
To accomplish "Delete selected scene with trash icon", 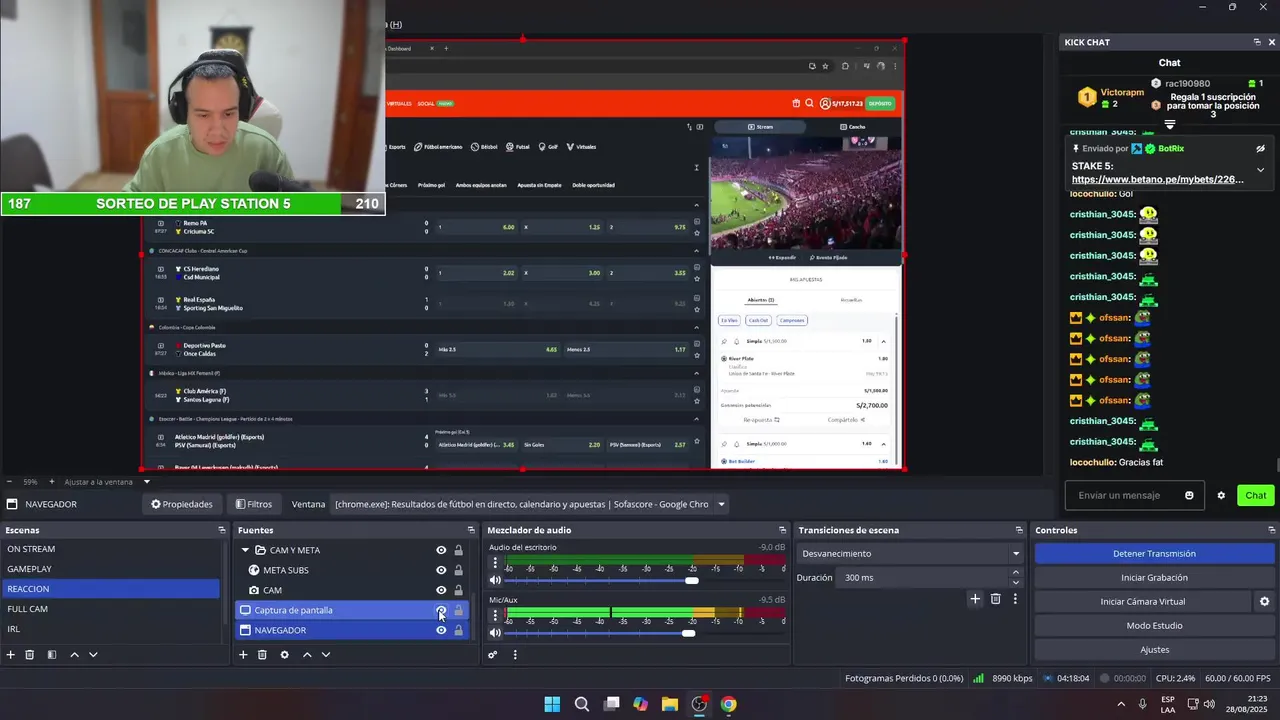I will pos(30,655).
